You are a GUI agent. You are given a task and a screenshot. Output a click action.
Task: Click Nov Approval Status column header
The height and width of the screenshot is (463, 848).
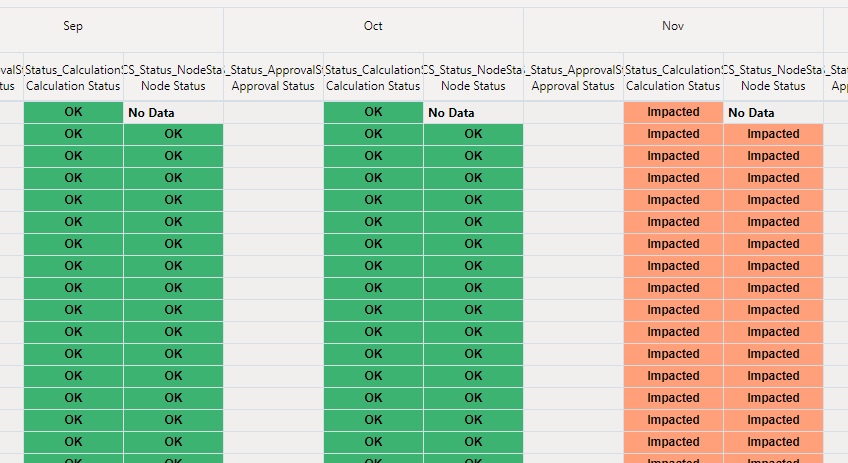coord(573,77)
